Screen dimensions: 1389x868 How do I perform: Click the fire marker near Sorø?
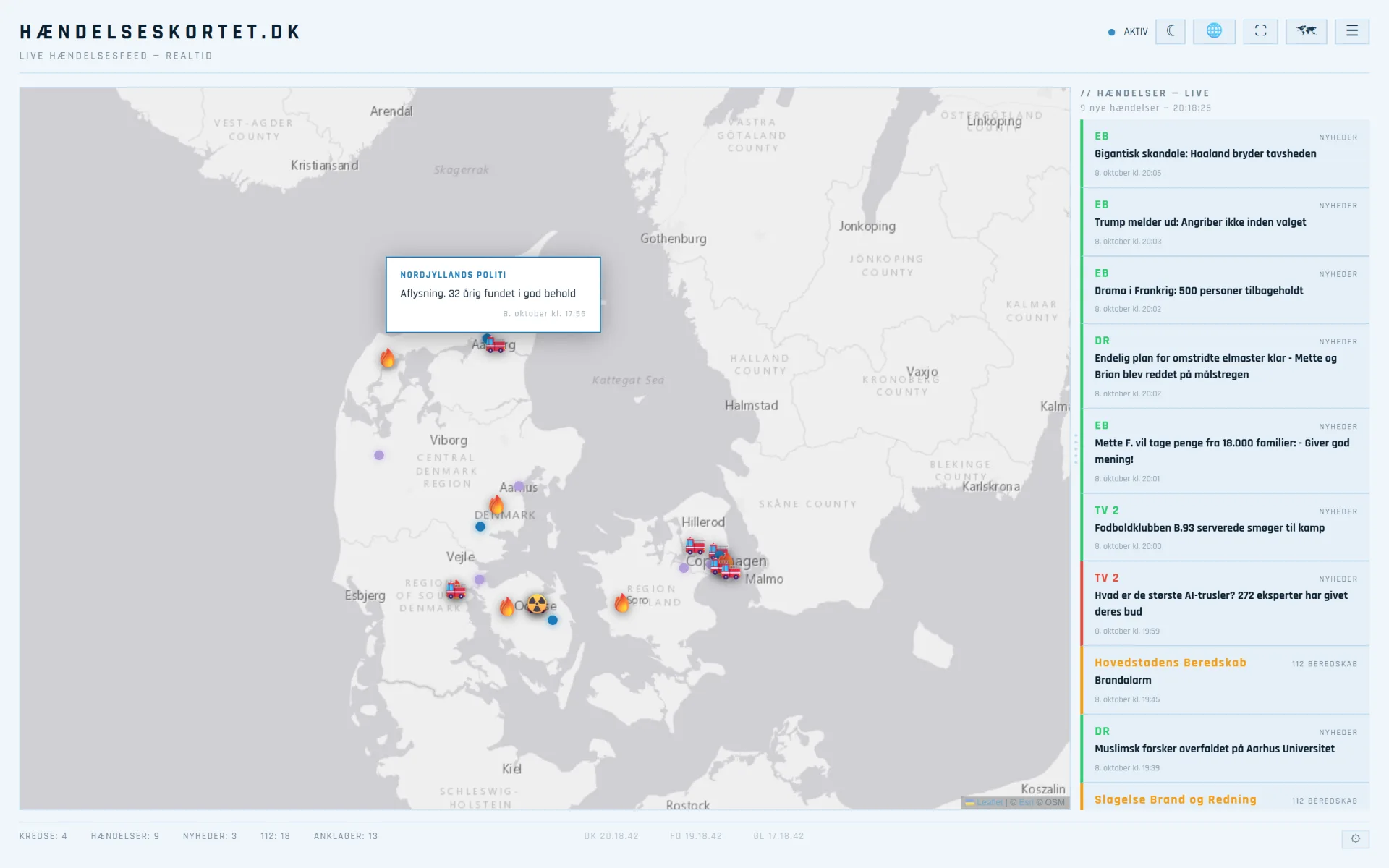pos(621,603)
